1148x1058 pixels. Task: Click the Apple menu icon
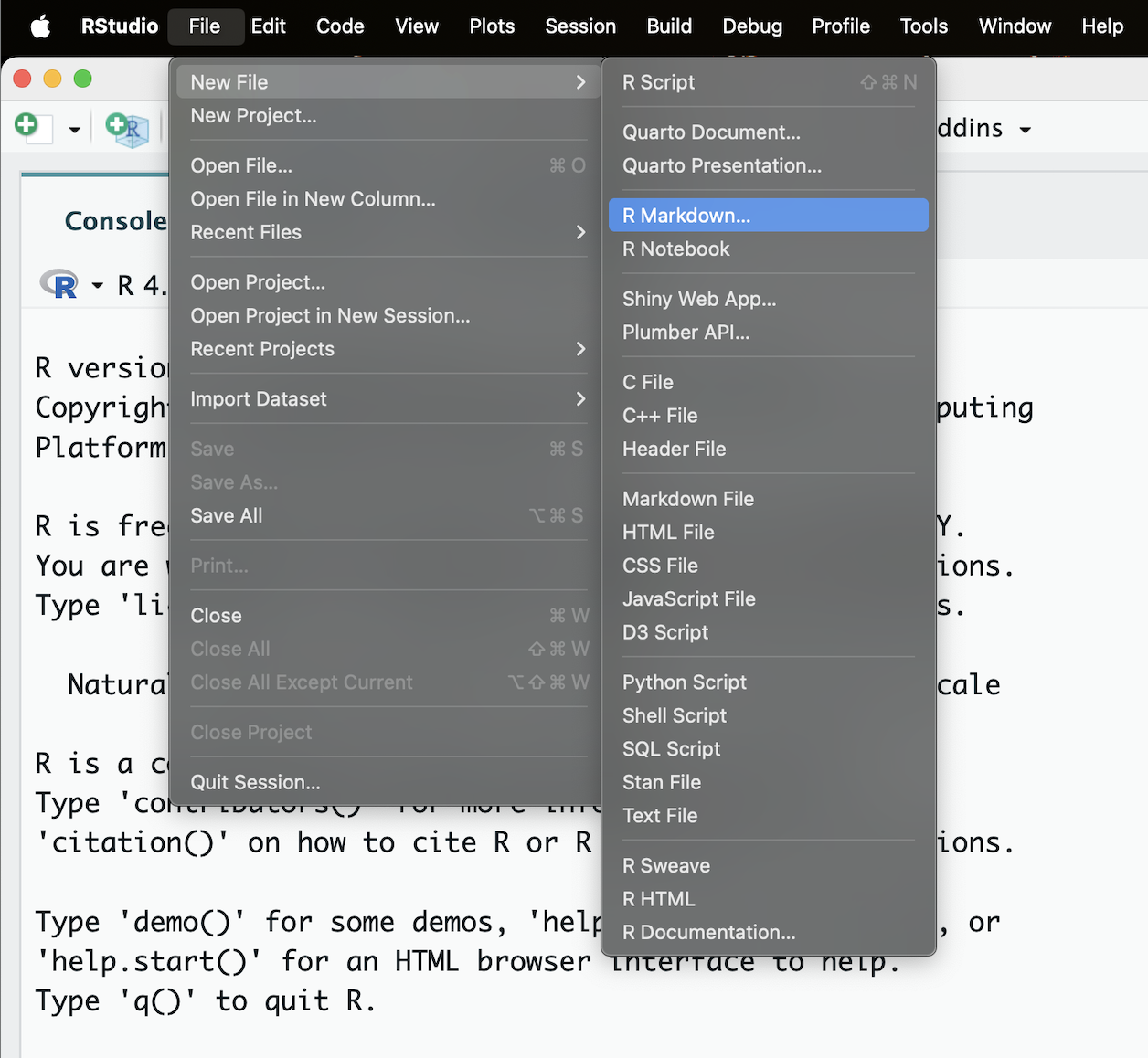tap(40, 26)
